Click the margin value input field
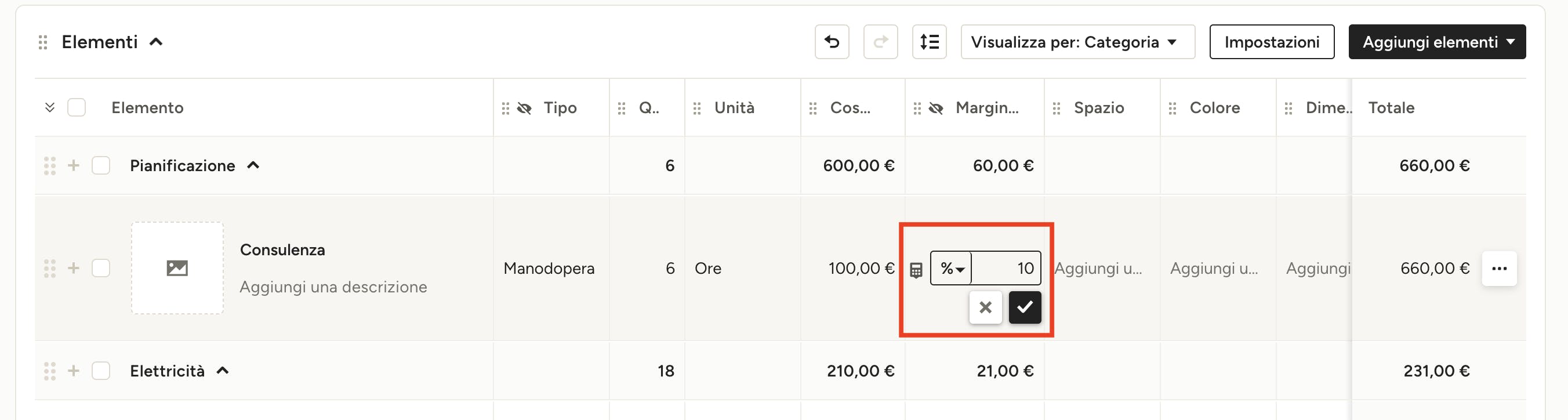 pos(1007,269)
